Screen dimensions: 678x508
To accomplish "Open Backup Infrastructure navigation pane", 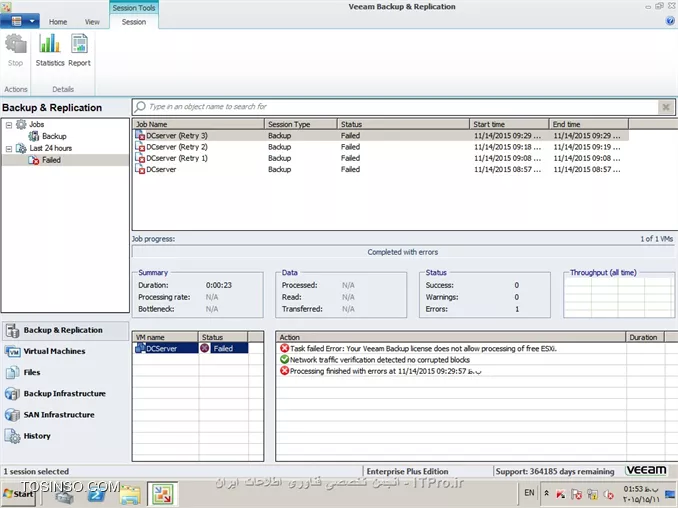I will tap(65, 394).
